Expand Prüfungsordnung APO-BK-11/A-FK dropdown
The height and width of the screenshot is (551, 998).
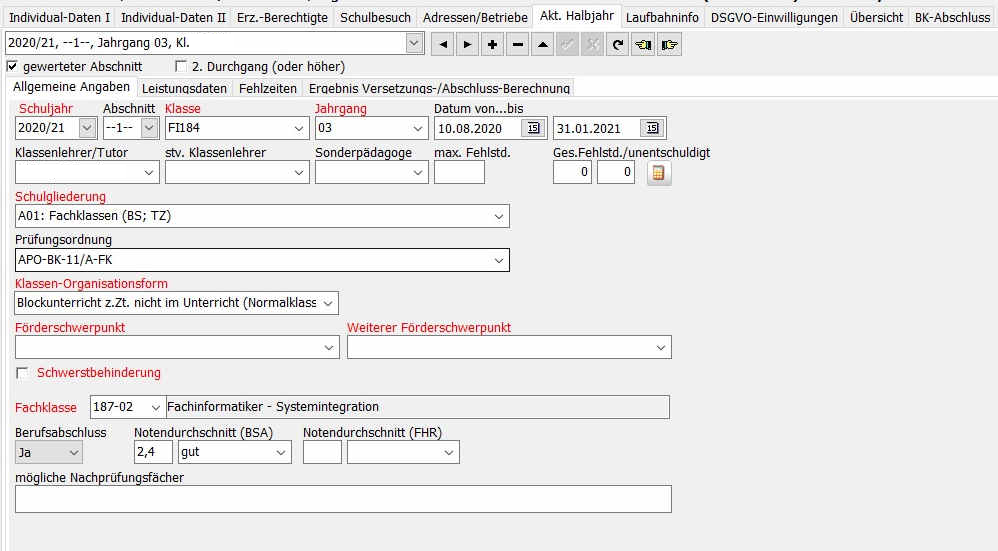click(499, 260)
